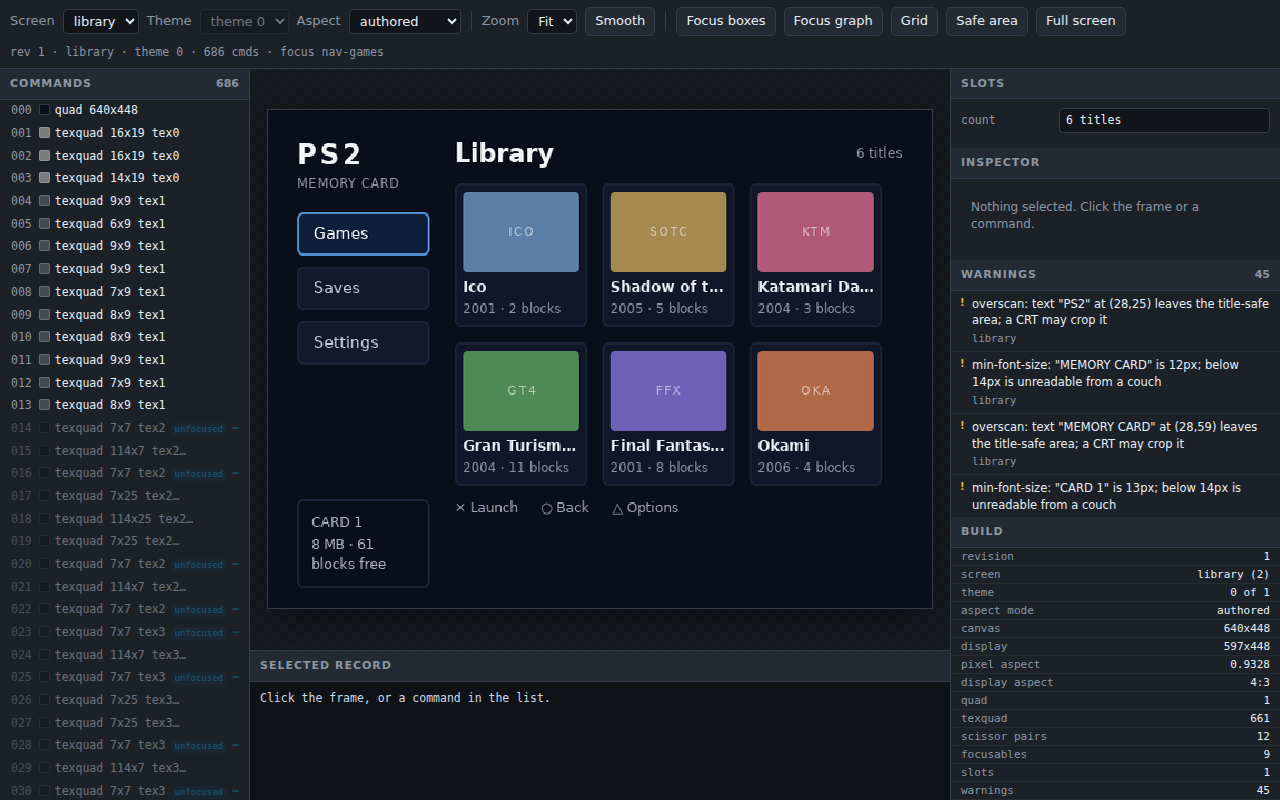Click the "focusables" row in the Build table
The image size is (1280, 800).
coord(1115,755)
